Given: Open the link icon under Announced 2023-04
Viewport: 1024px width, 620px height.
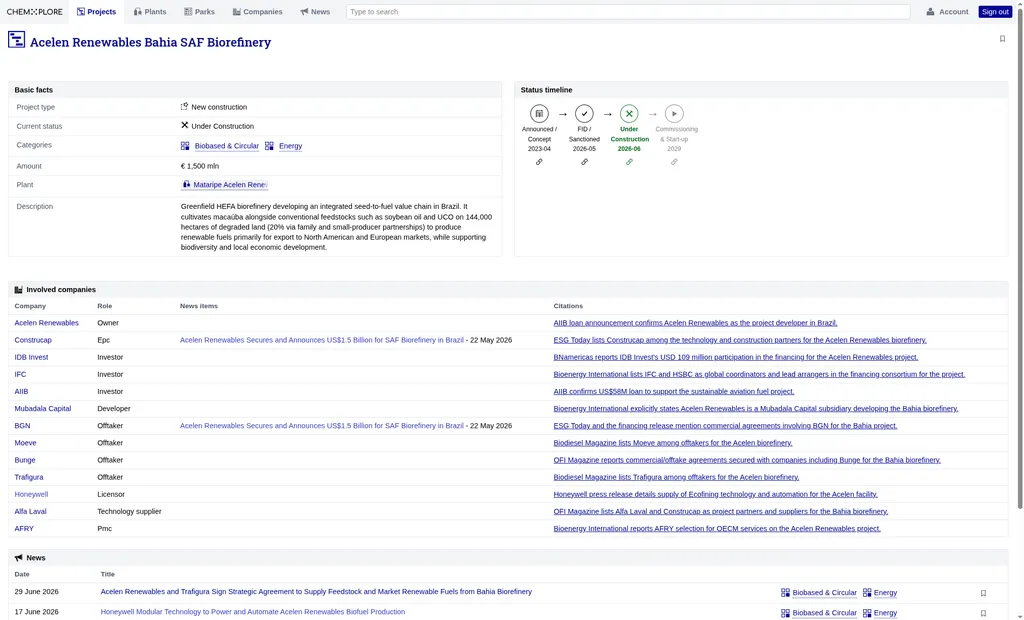Looking at the screenshot, I should click(x=539, y=162).
